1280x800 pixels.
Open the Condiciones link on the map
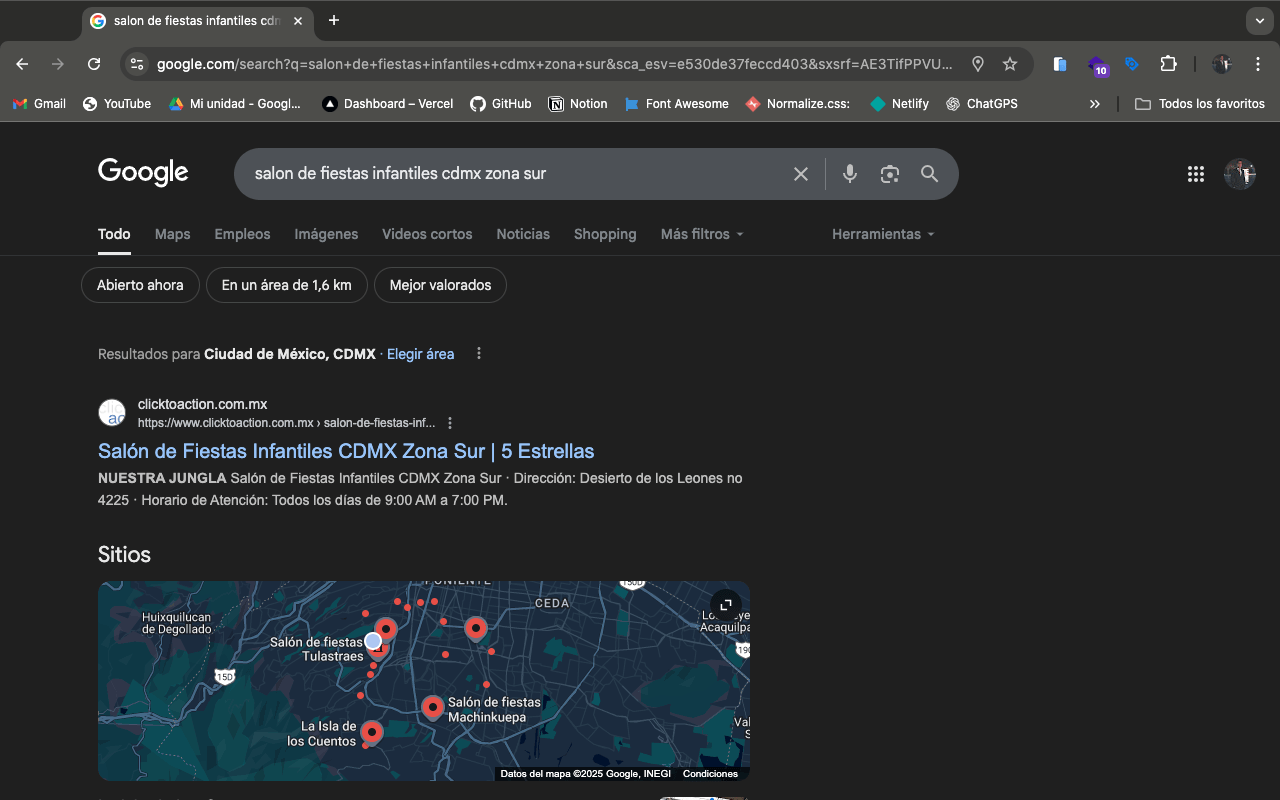click(710, 774)
